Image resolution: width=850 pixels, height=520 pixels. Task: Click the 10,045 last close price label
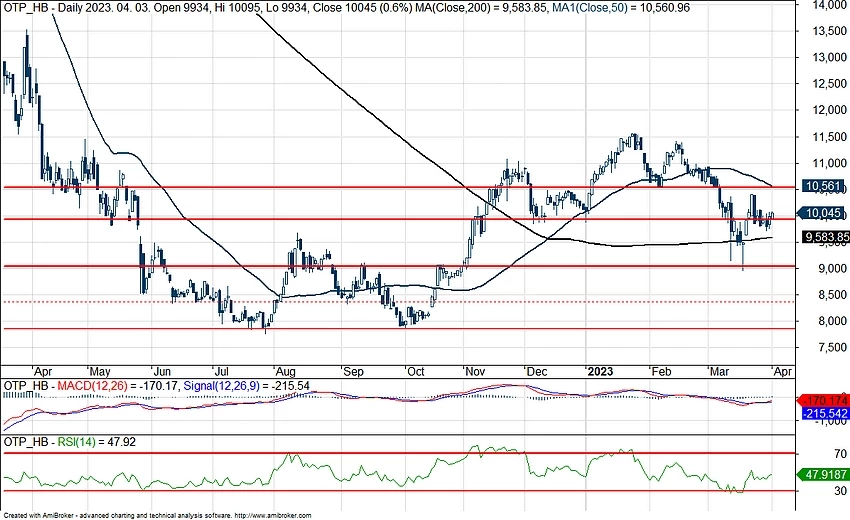[822, 213]
